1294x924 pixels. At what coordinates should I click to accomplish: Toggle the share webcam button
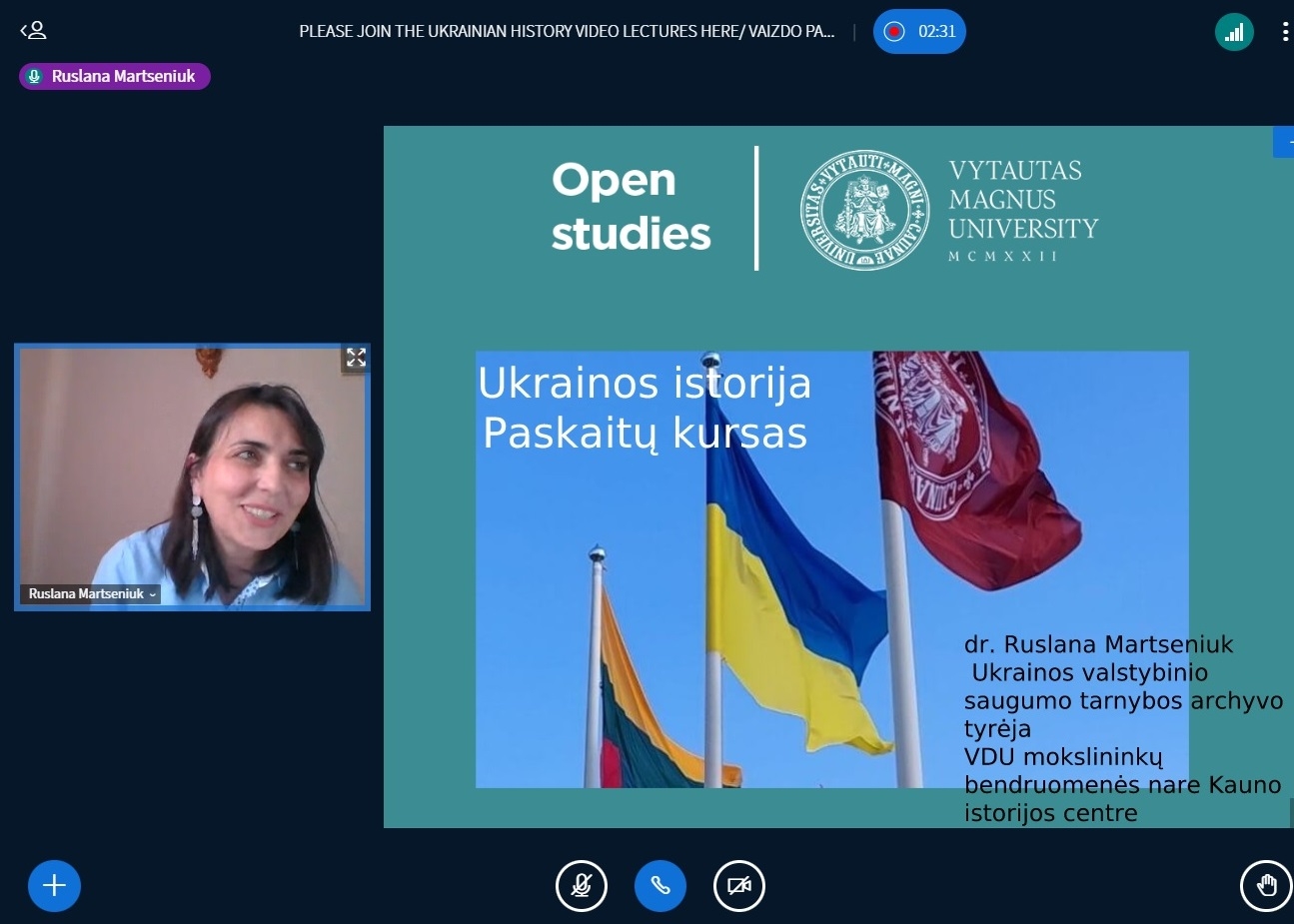point(739,886)
